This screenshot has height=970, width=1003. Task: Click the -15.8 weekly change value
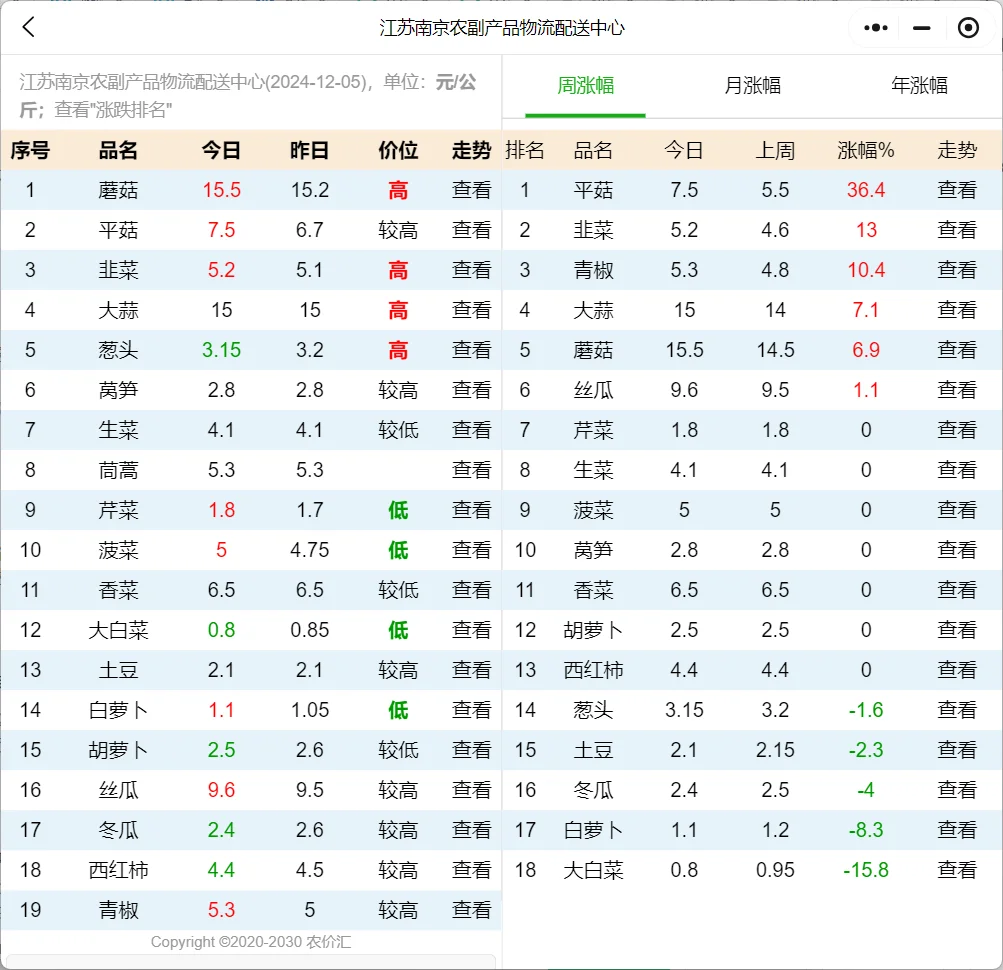tap(865, 870)
